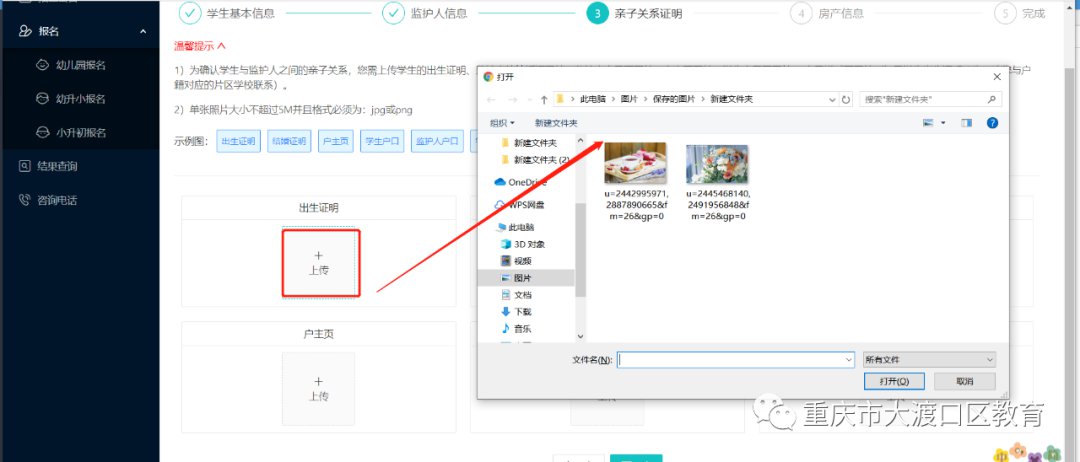The image size is (1080, 462).
Task: Click the 户主页 upload box
Action: coord(318,389)
